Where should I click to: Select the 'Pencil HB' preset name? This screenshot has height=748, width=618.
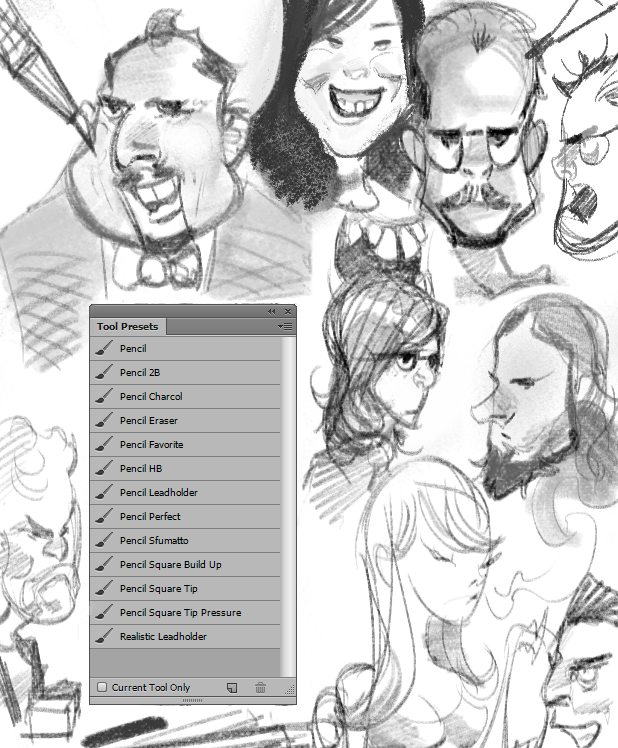[141, 468]
